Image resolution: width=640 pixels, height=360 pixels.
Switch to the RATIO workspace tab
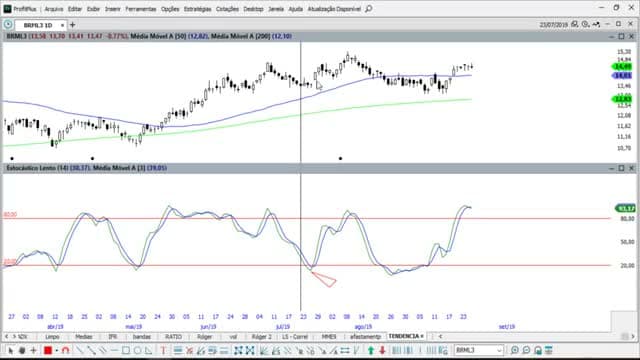(x=173, y=337)
